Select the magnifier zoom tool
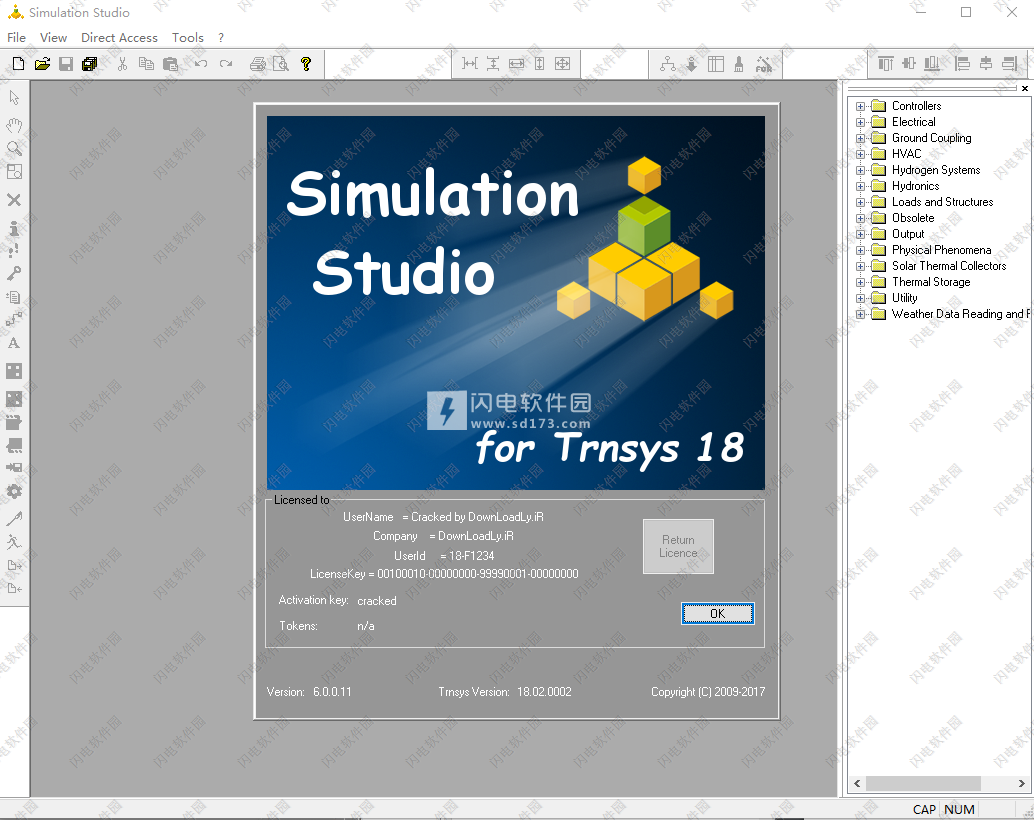The width and height of the screenshot is (1034, 820). point(14,148)
